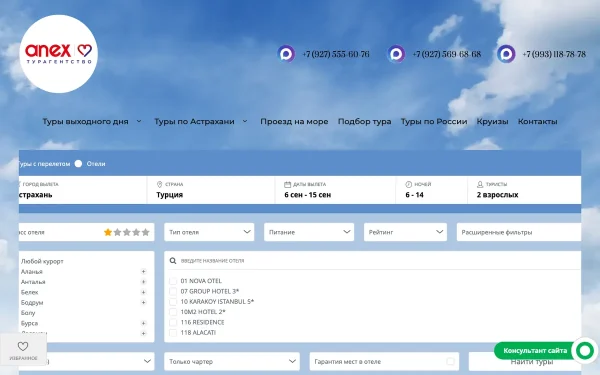Image resolution: width=600 pixels, height=375 pixels.
Task: Change the country field showing Турция
Action: (x=211, y=190)
